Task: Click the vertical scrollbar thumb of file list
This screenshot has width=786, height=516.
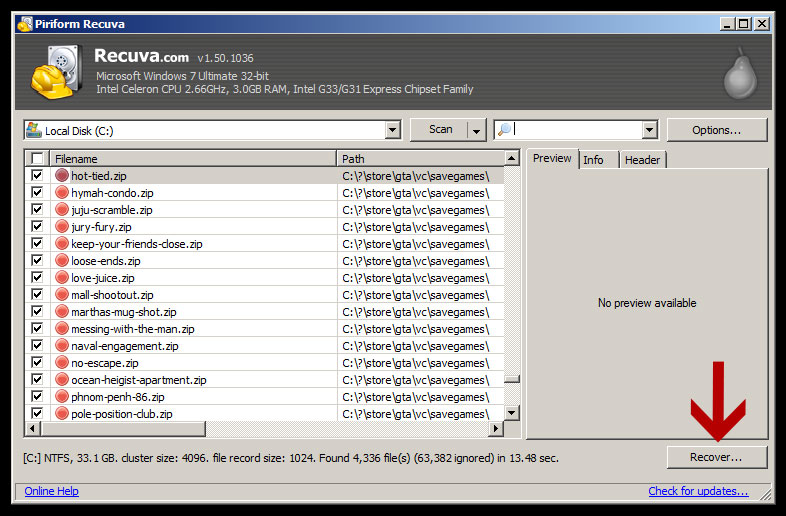Action: pos(511,379)
